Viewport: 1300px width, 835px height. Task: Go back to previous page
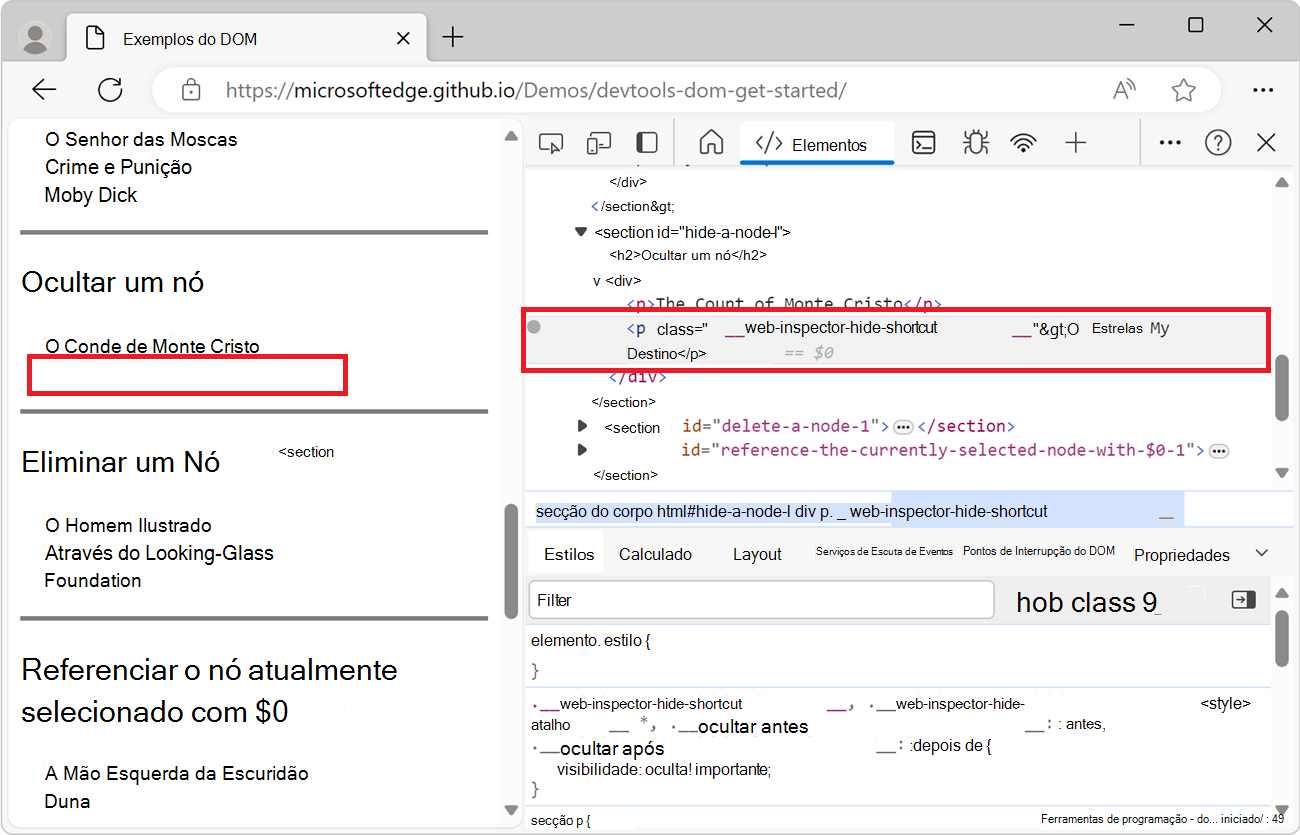click(x=44, y=90)
